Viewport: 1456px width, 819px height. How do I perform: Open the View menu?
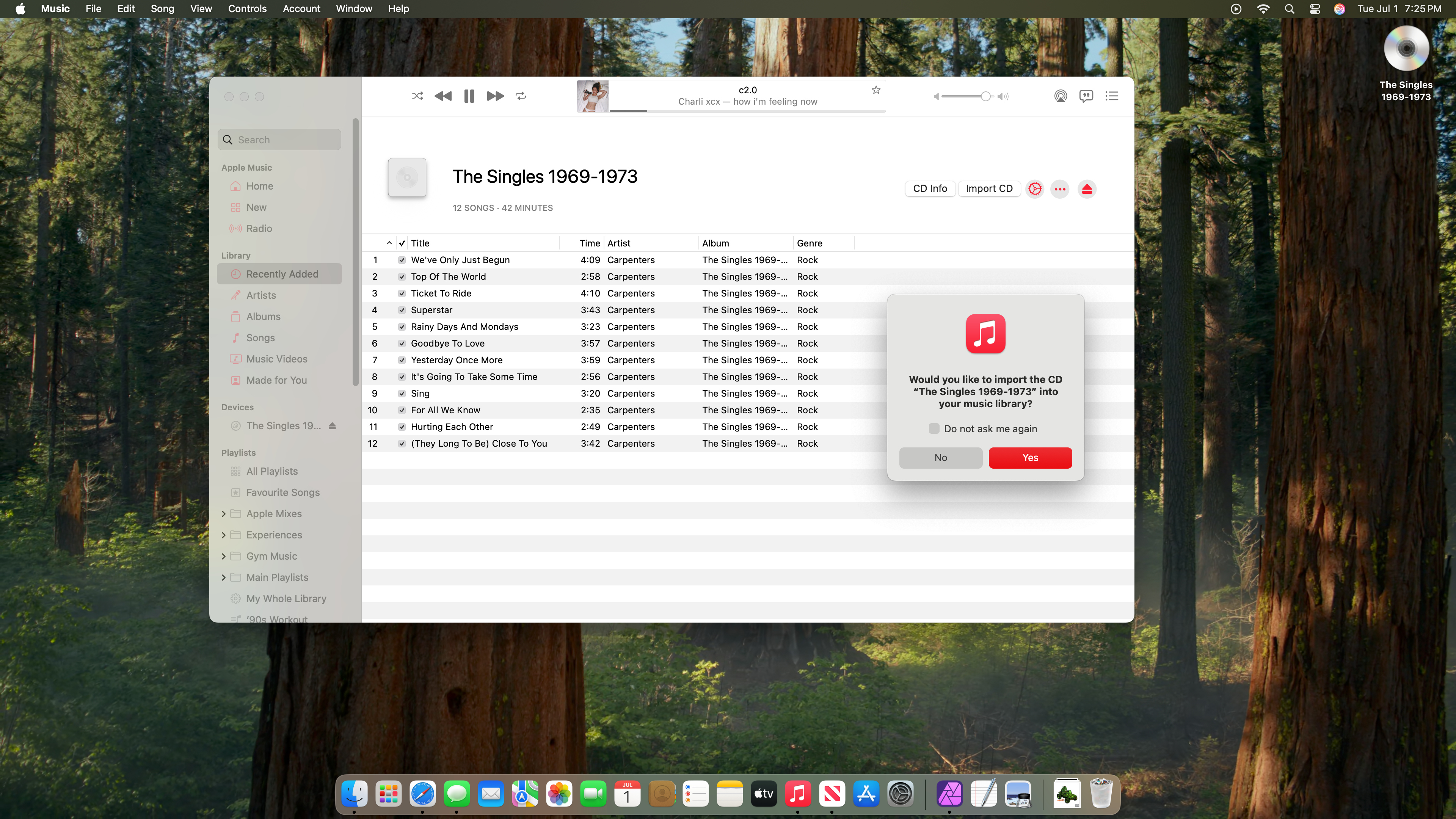point(201,8)
